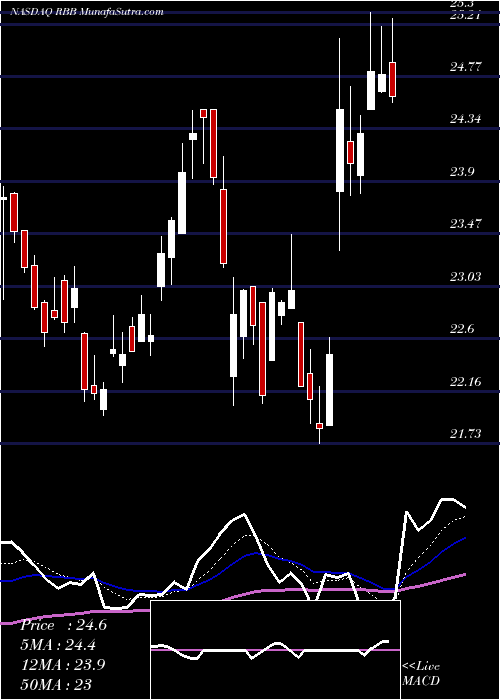Click inside the MACD inset chart

tap(275, 650)
